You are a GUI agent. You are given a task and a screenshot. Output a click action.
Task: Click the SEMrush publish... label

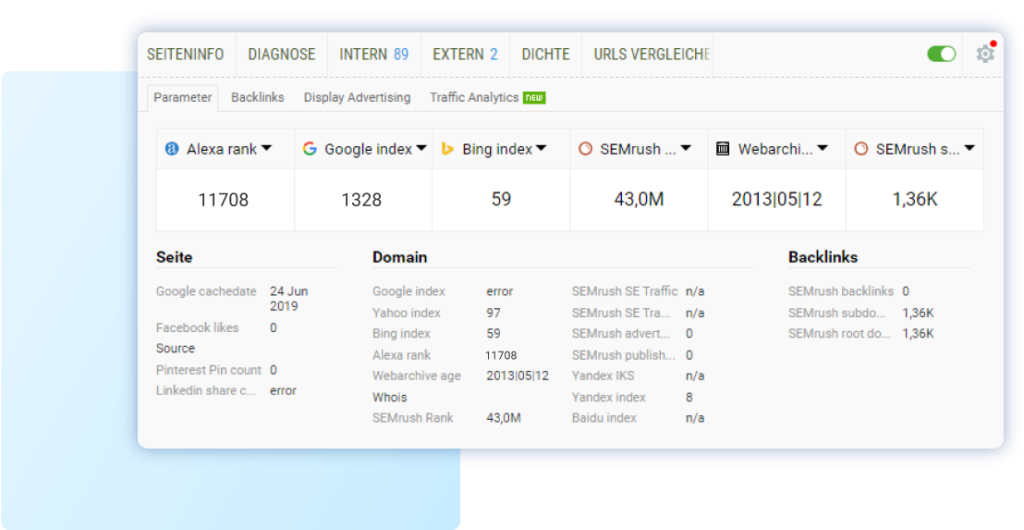point(624,356)
